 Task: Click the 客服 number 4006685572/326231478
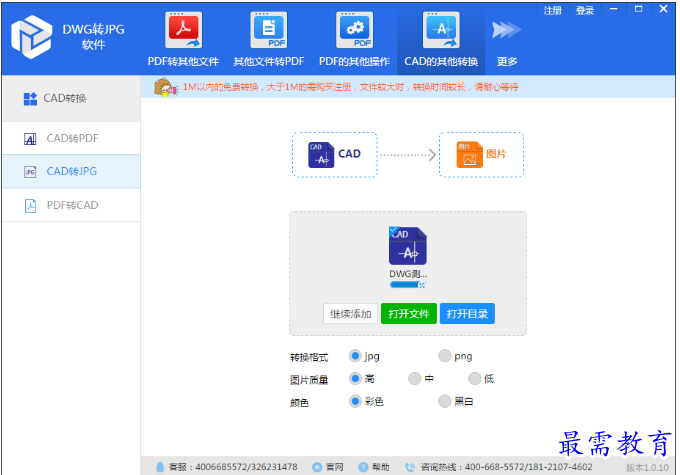click(x=246, y=467)
